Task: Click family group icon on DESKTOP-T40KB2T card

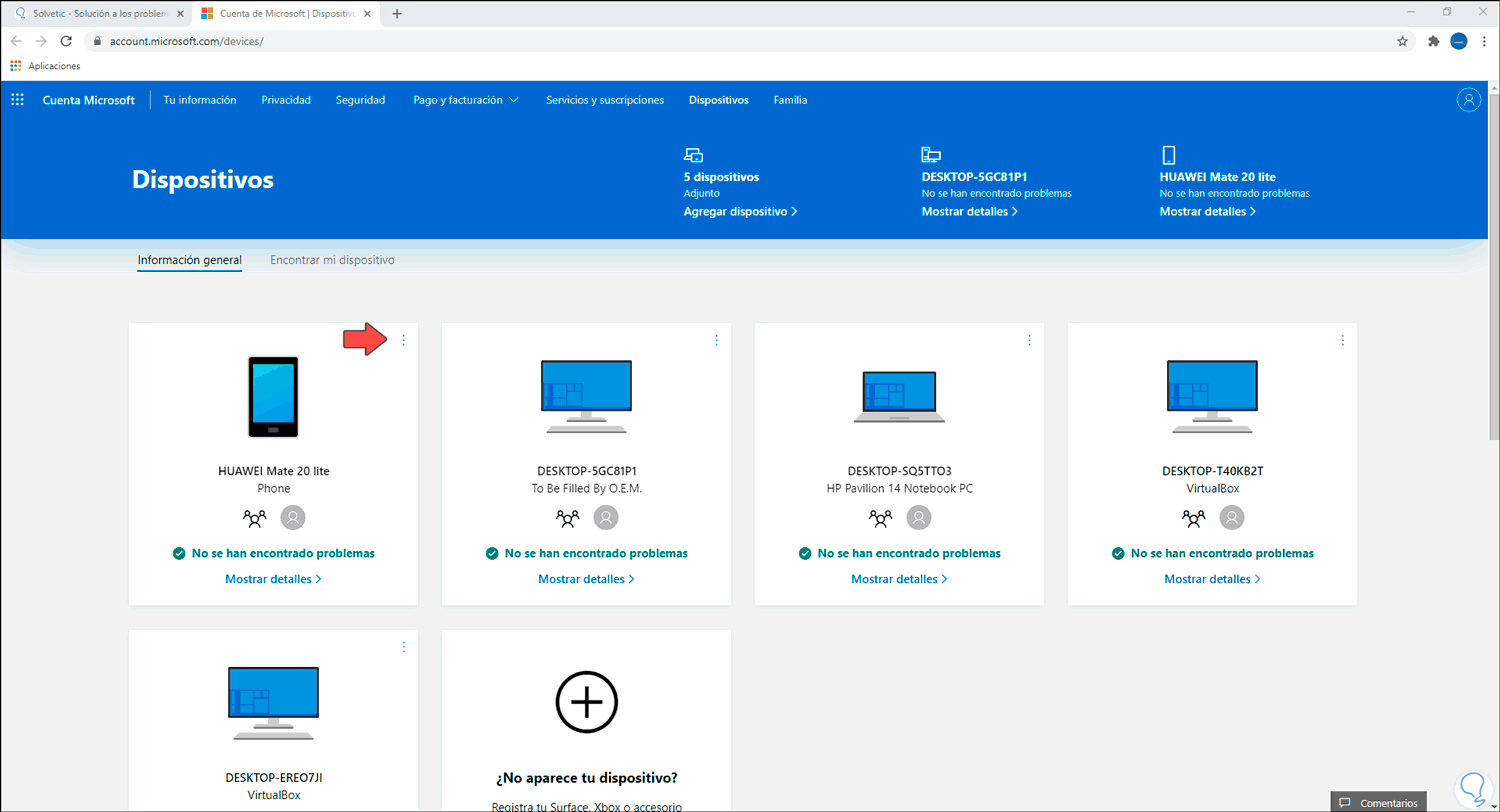Action: 1194,518
